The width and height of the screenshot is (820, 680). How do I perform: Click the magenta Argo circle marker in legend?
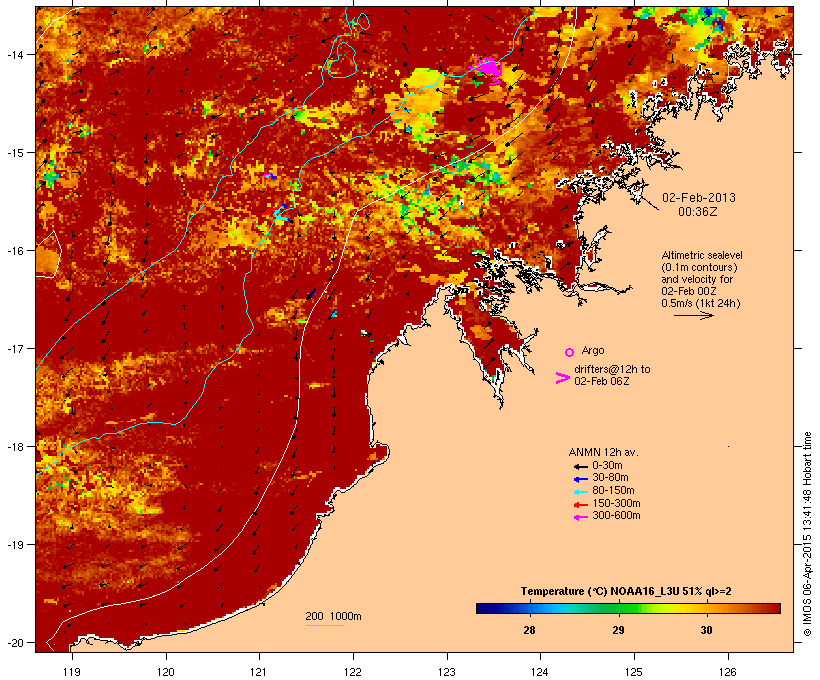(570, 352)
